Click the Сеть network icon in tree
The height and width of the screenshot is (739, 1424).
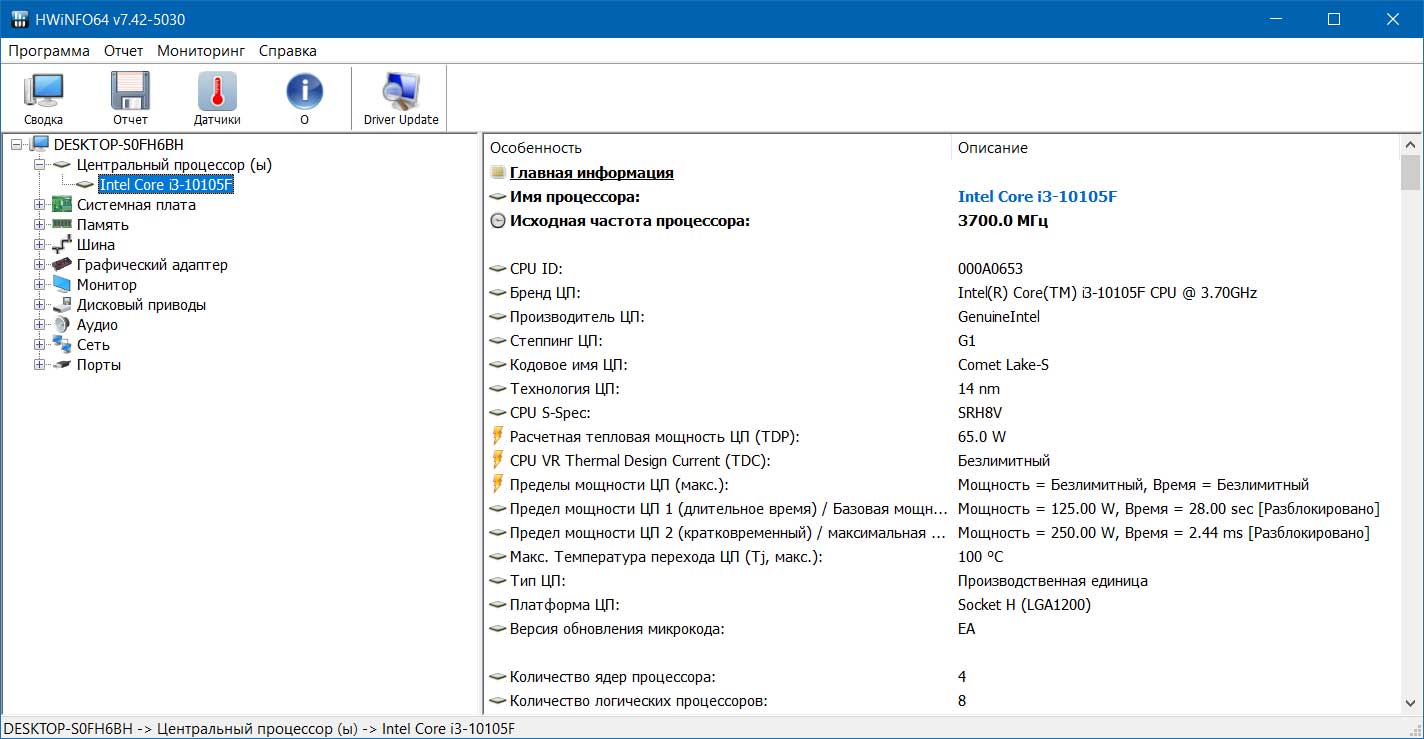click(62, 345)
